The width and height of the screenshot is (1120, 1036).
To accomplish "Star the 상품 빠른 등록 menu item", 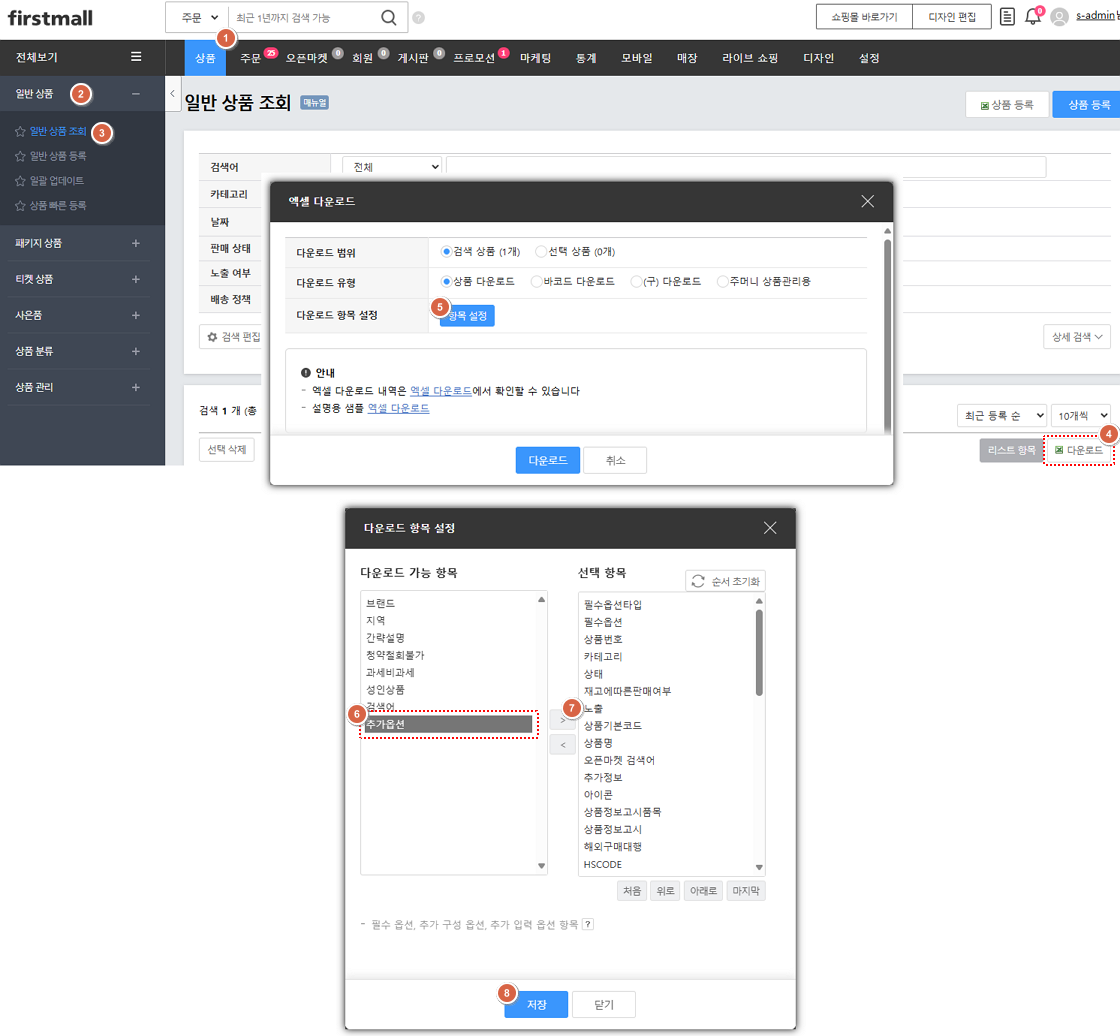I will click(20, 206).
